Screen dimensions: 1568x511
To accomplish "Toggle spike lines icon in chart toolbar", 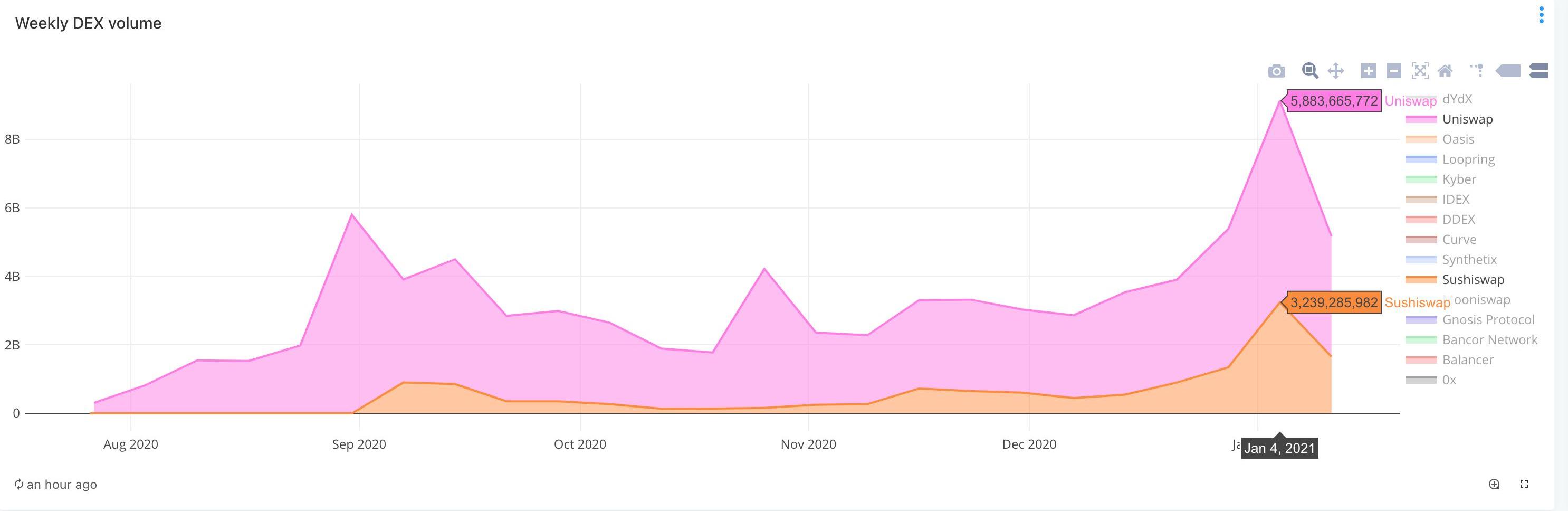I will [x=1476, y=71].
